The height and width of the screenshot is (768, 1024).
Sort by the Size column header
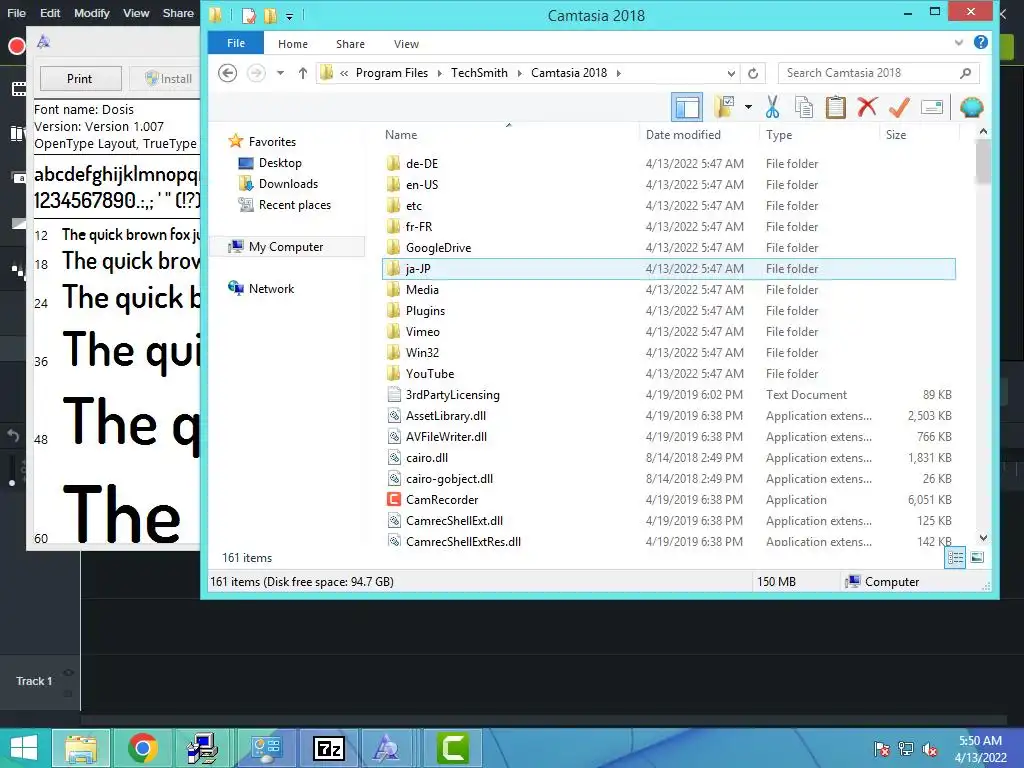[896, 135]
